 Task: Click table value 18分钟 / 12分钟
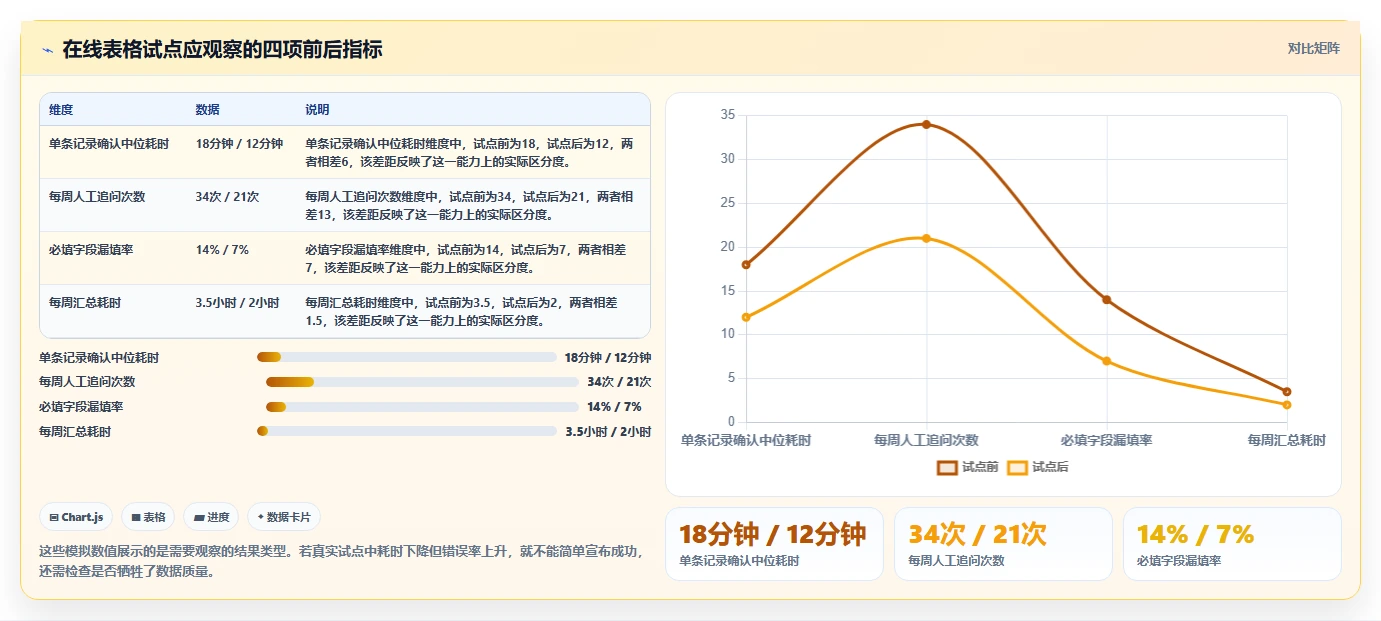pyautogui.click(x=240, y=144)
